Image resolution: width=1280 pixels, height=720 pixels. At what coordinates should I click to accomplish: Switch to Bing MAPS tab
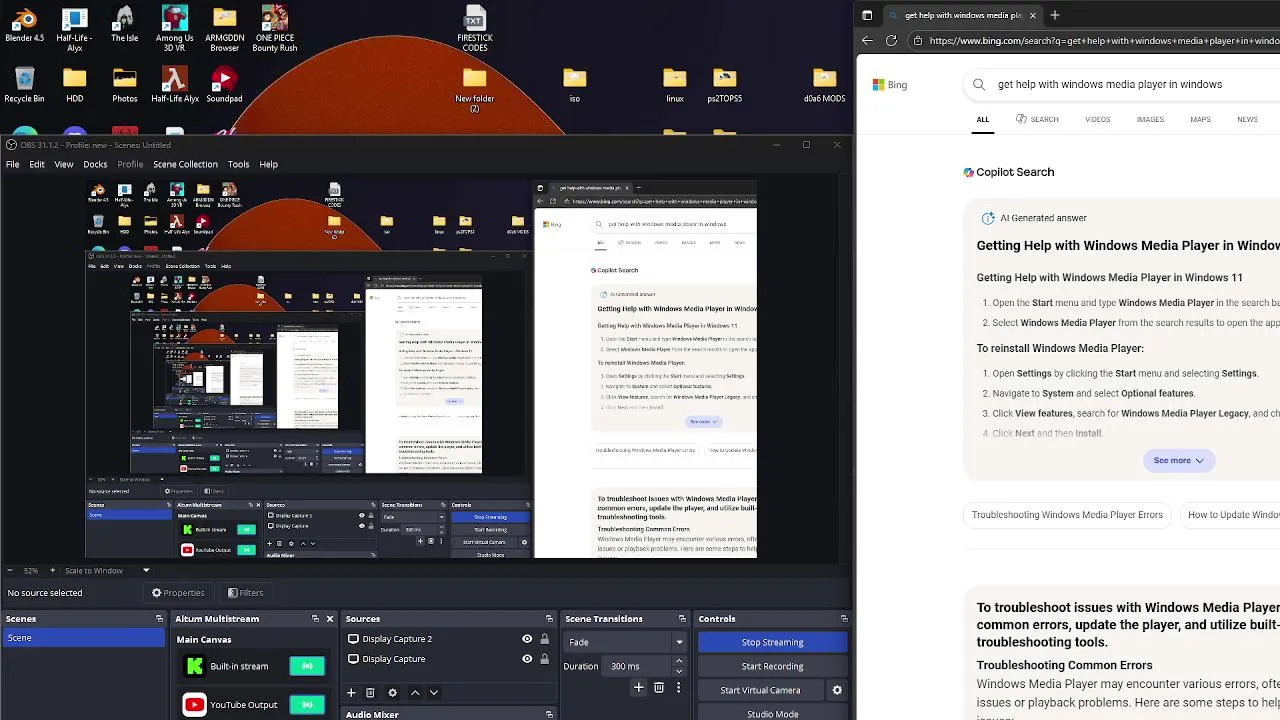point(1200,119)
